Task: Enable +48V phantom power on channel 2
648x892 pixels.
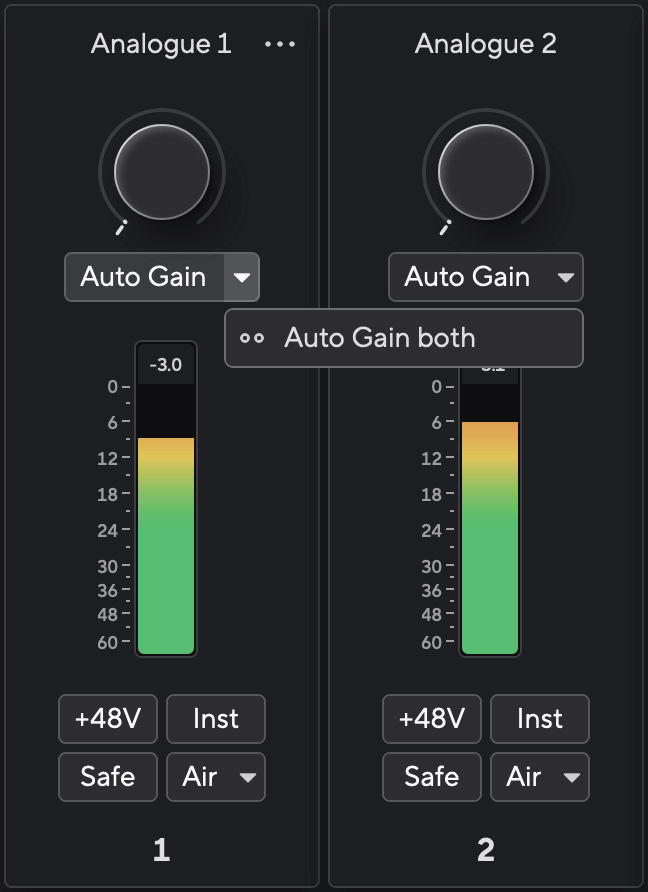Action: [432, 719]
